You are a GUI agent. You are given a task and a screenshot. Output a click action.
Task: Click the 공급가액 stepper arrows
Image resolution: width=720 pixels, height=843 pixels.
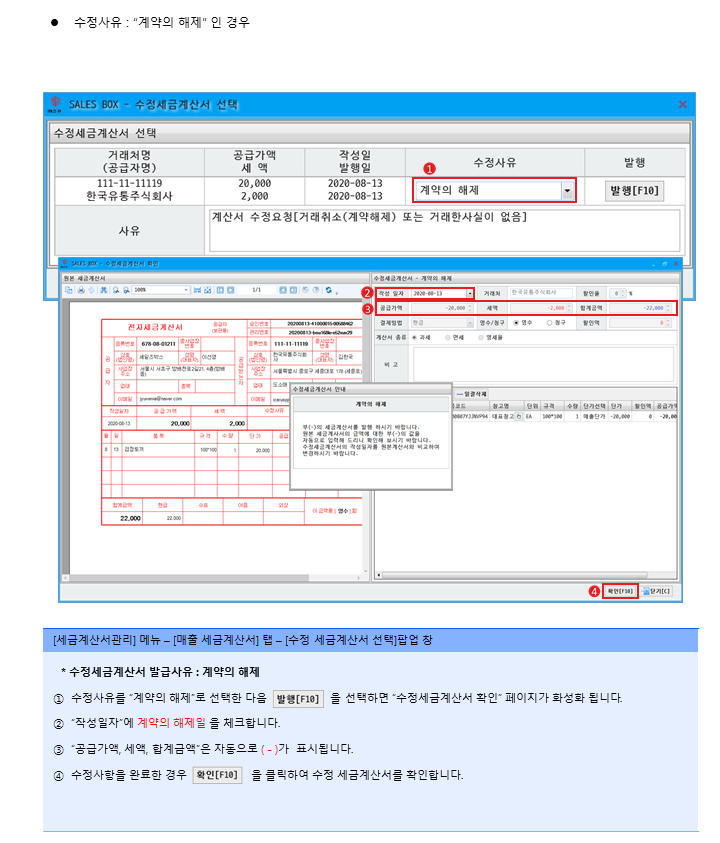coord(470,308)
